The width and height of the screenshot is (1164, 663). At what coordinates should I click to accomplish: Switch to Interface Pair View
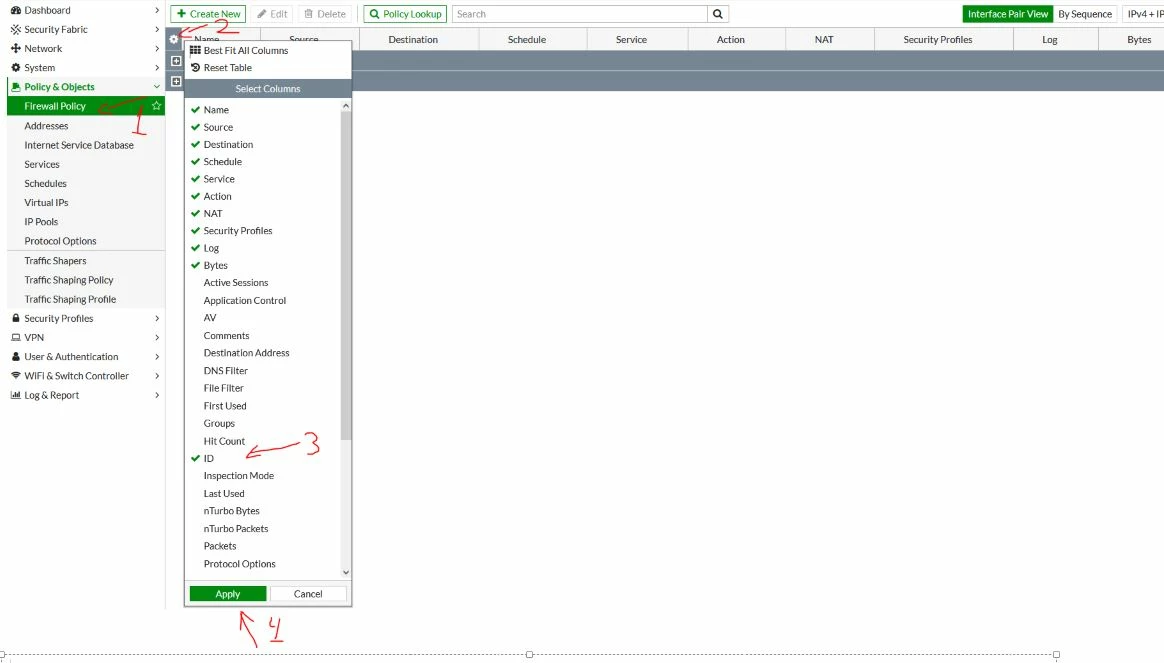1007,14
